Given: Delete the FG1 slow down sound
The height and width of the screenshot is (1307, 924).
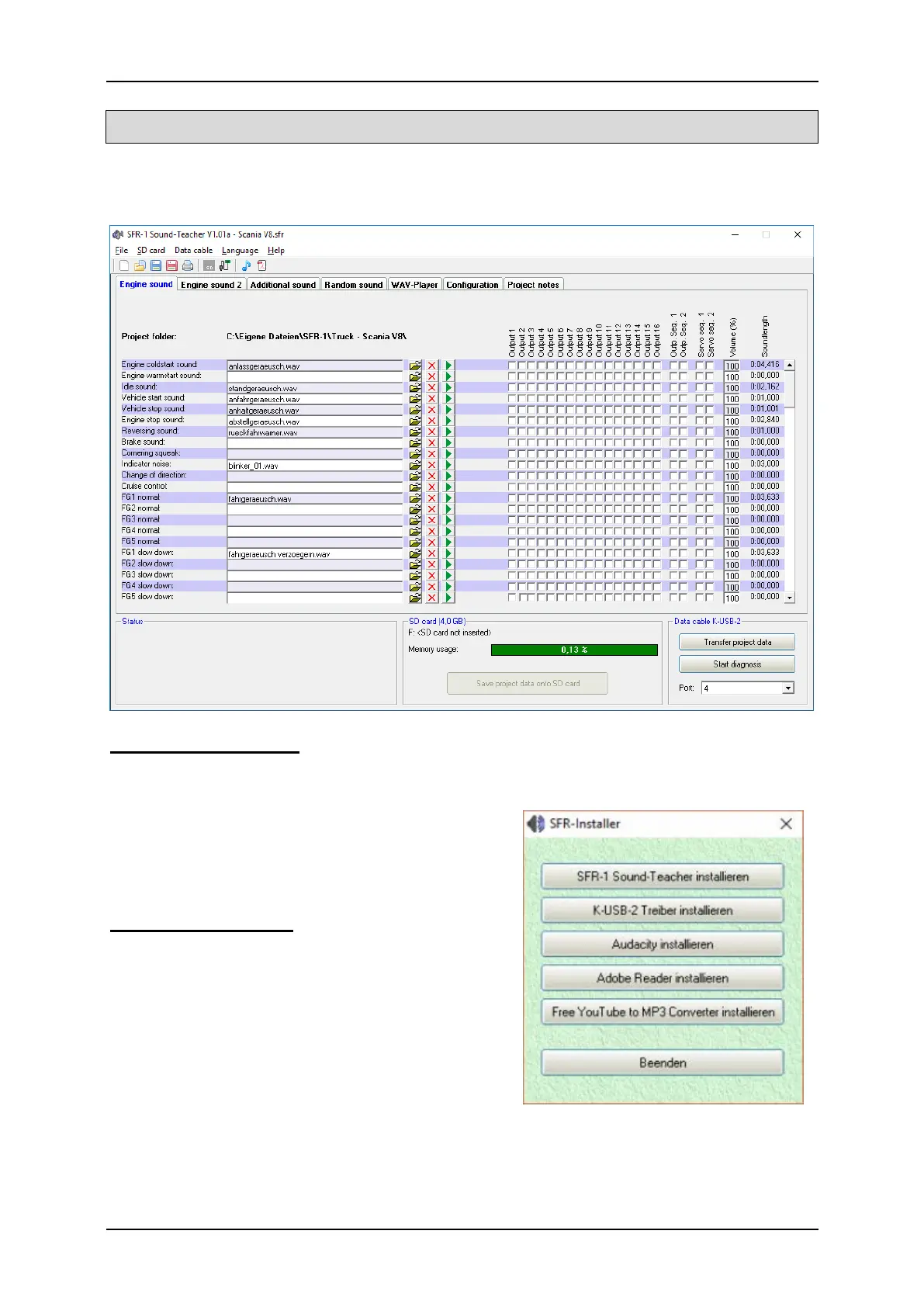Looking at the screenshot, I should click(432, 553).
